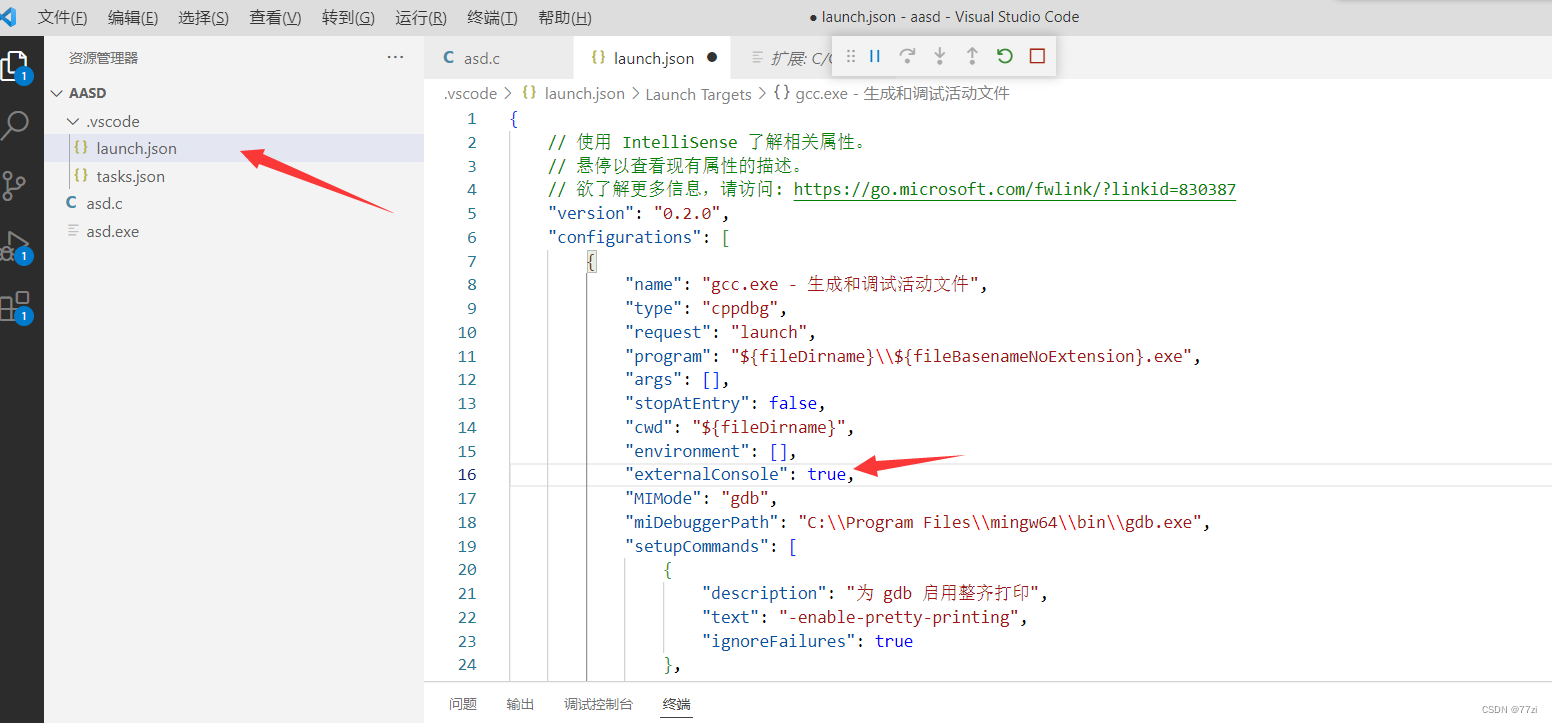Click the true value of externalConsole

tap(827, 474)
